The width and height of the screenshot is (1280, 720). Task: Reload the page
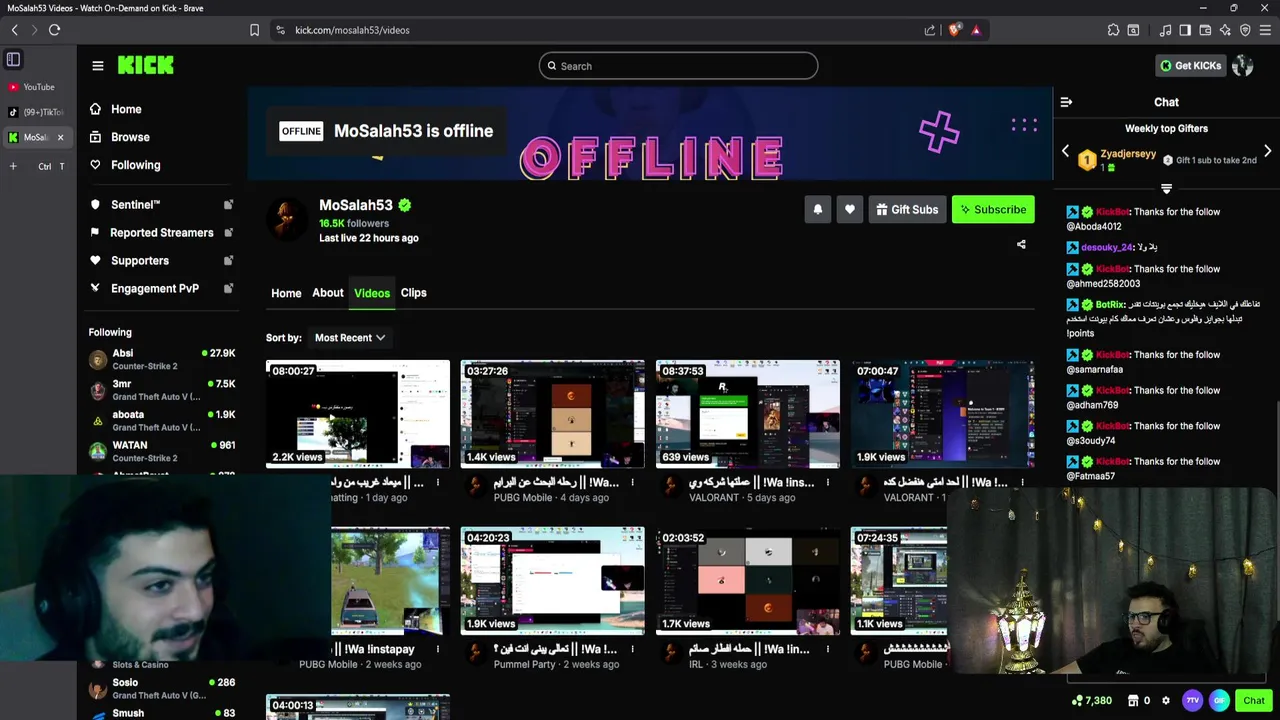[x=54, y=30]
